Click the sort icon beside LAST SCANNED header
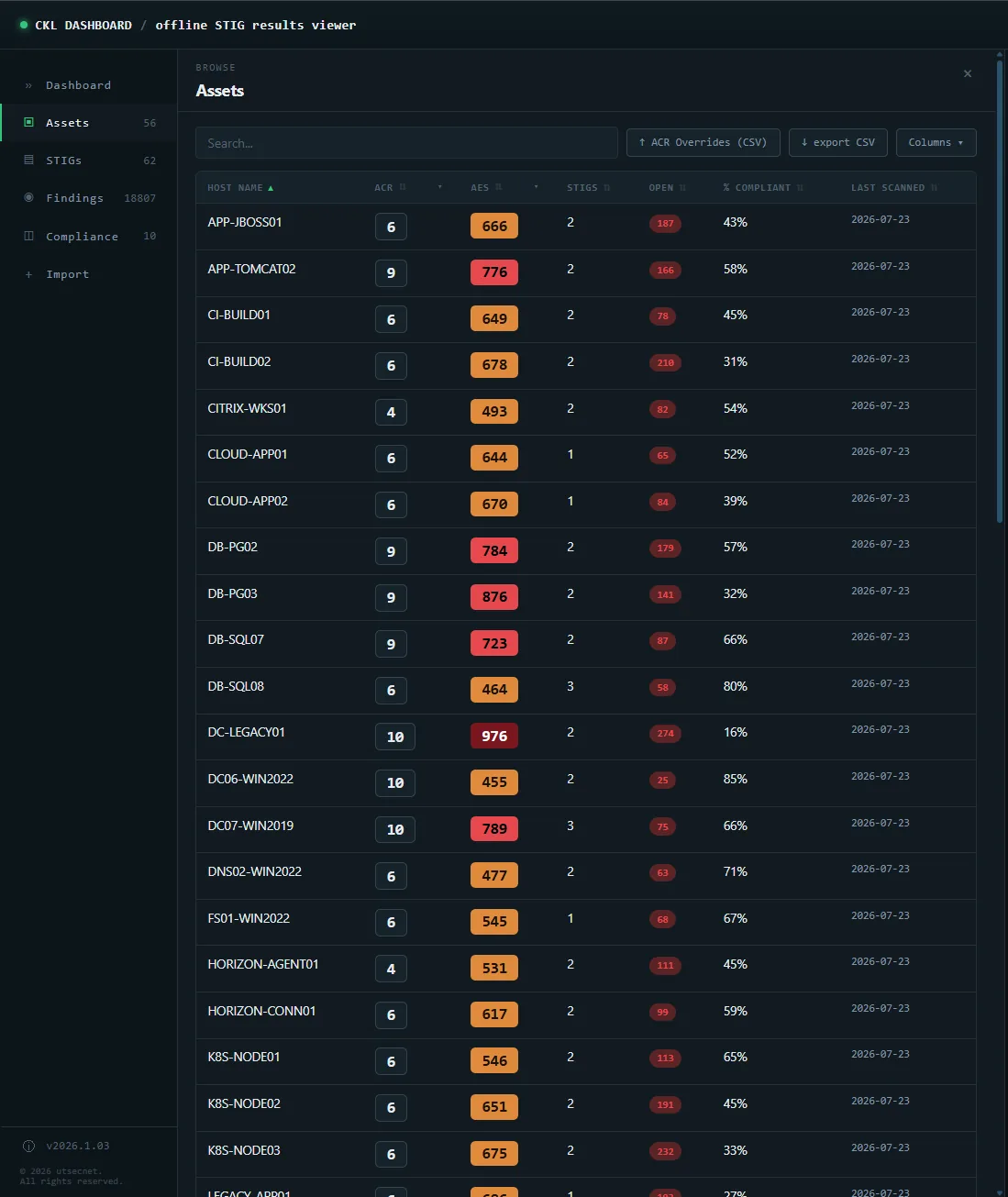 point(934,187)
